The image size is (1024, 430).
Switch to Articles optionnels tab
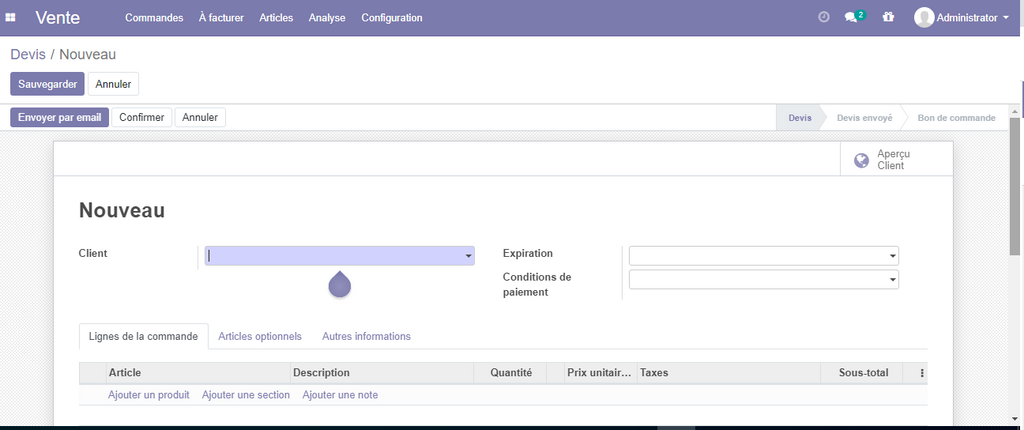(x=260, y=337)
